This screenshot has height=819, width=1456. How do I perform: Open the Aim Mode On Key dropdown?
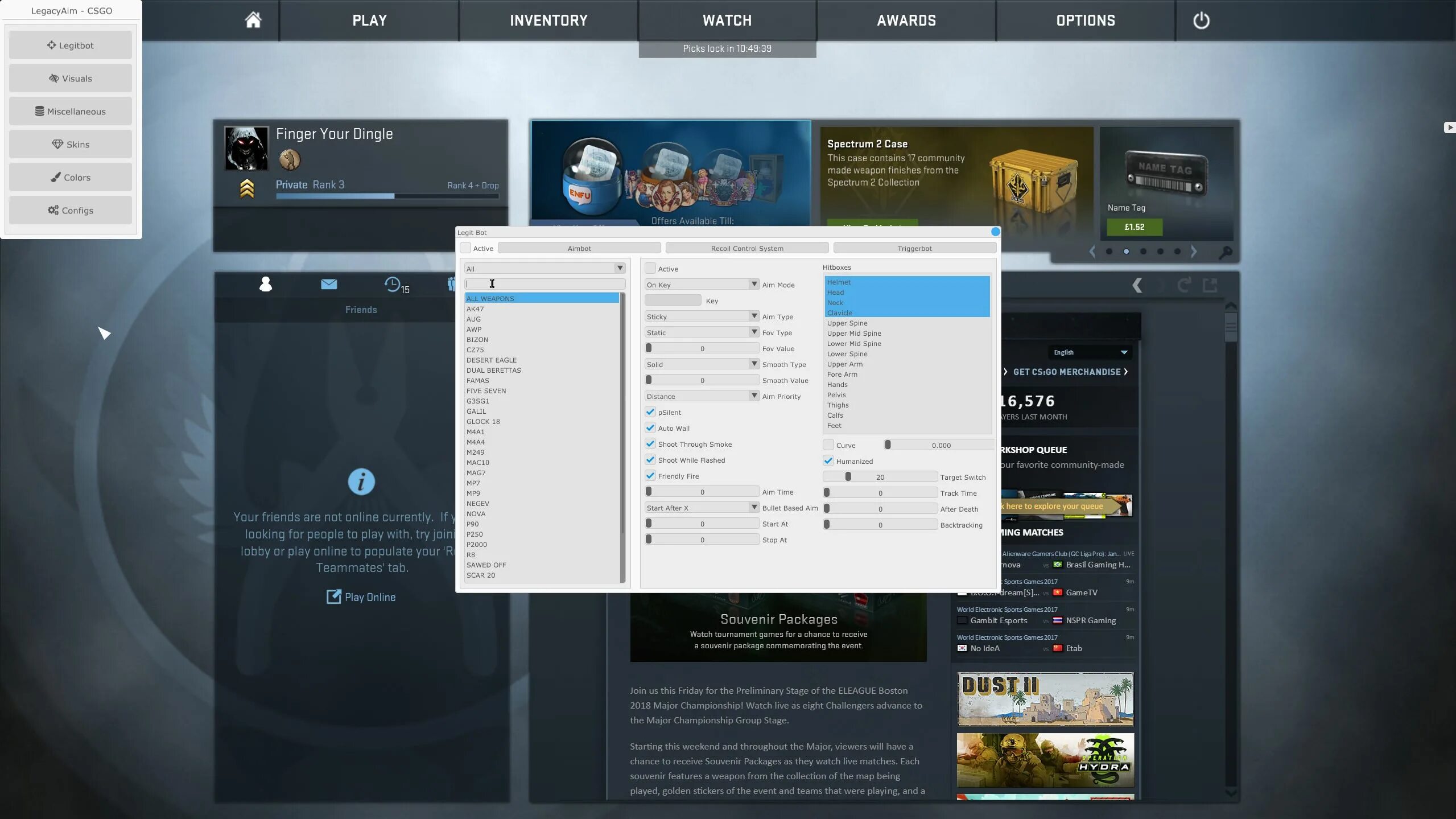(702, 285)
